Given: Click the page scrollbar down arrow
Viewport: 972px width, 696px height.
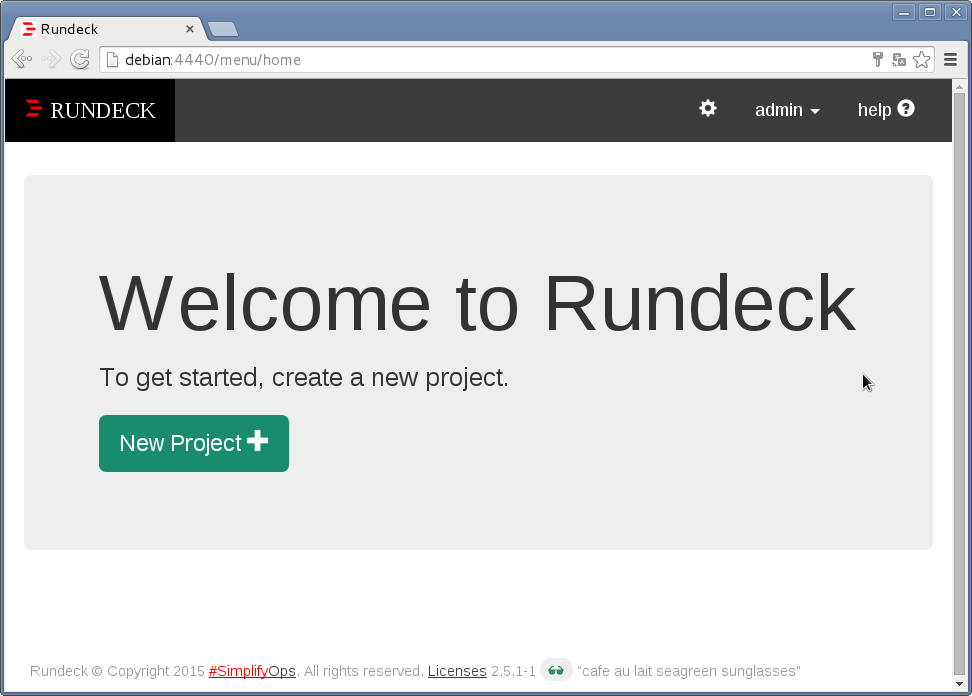Looking at the screenshot, I should [960, 684].
